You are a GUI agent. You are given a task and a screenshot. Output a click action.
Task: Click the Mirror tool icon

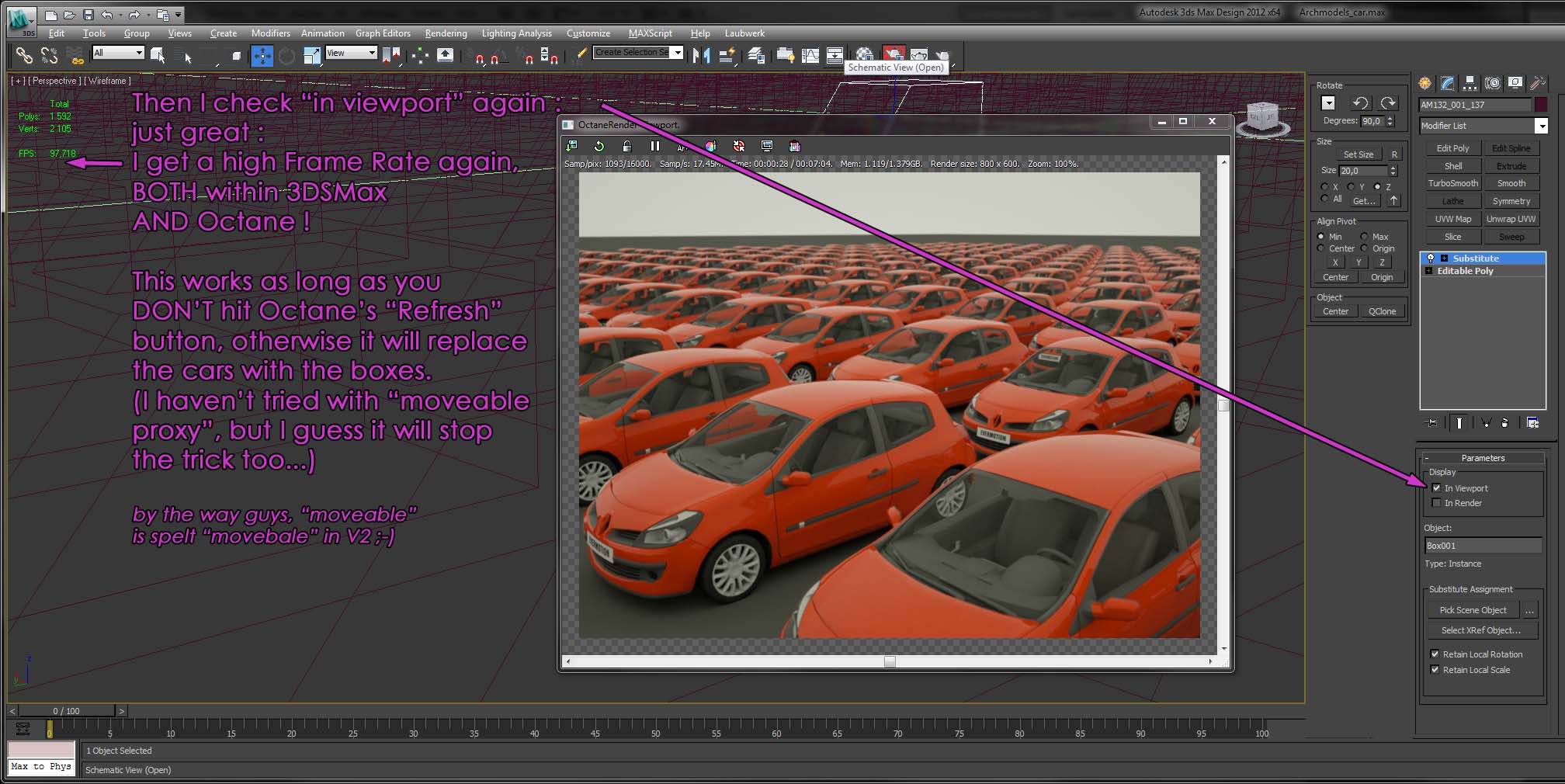point(701,55)
